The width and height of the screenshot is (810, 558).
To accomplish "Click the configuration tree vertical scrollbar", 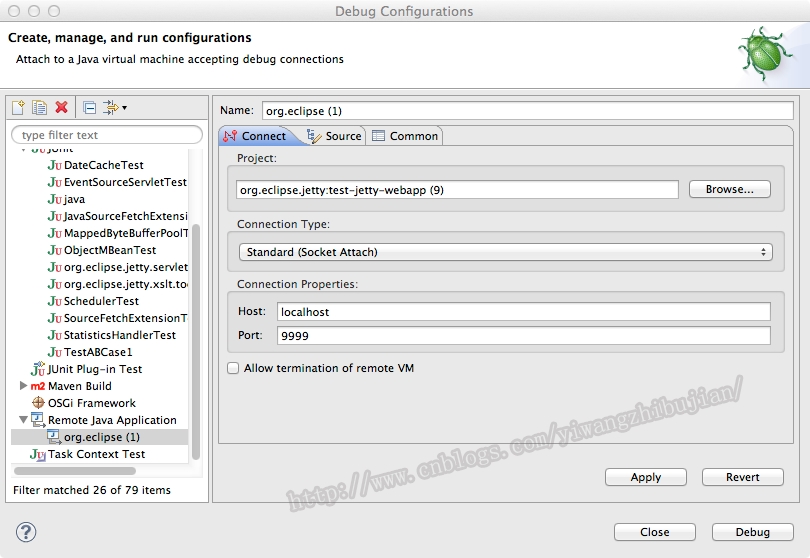I will [x=196, y=342].
